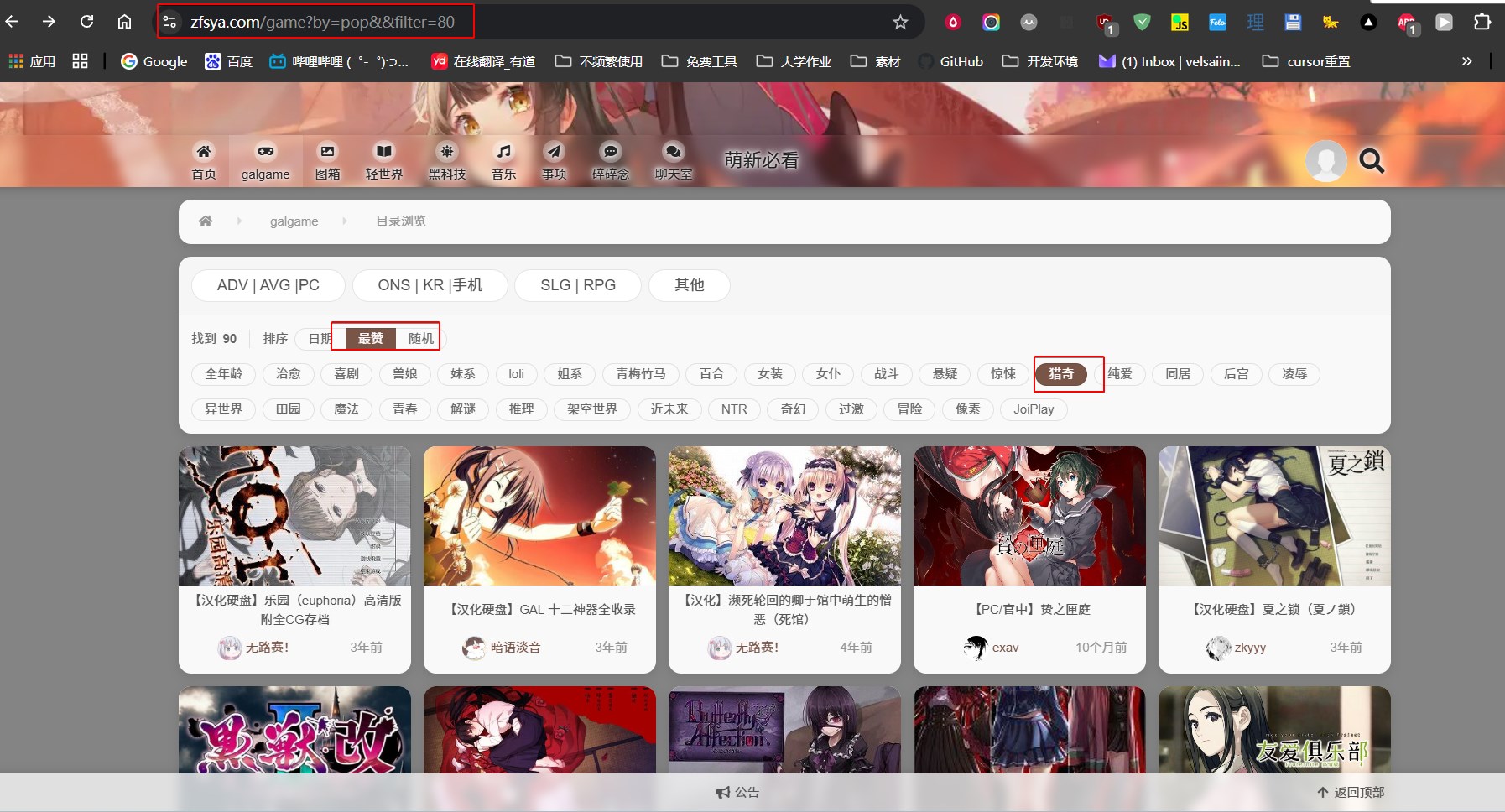View site info icon in address bar
Viewport: 1505px width, 812px height.
pos(169,22)
